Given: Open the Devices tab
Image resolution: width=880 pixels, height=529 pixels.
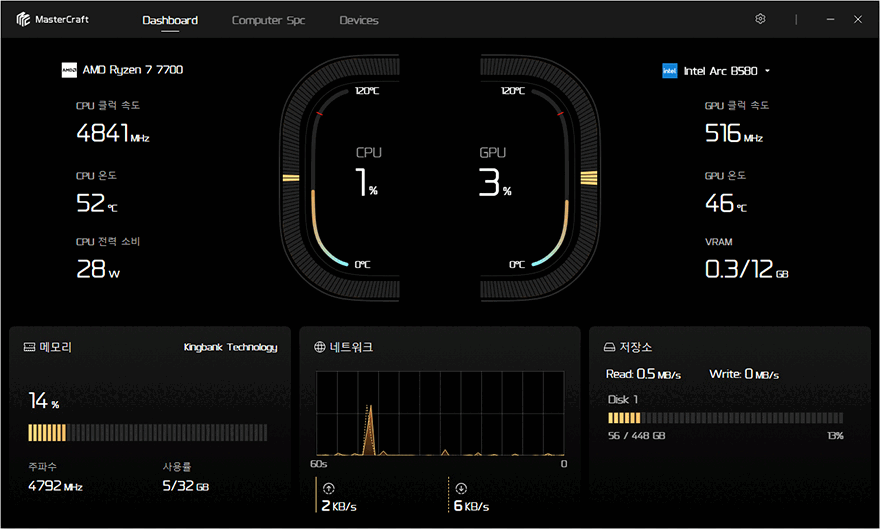Looking at the screenshot, I should point(359,20).
